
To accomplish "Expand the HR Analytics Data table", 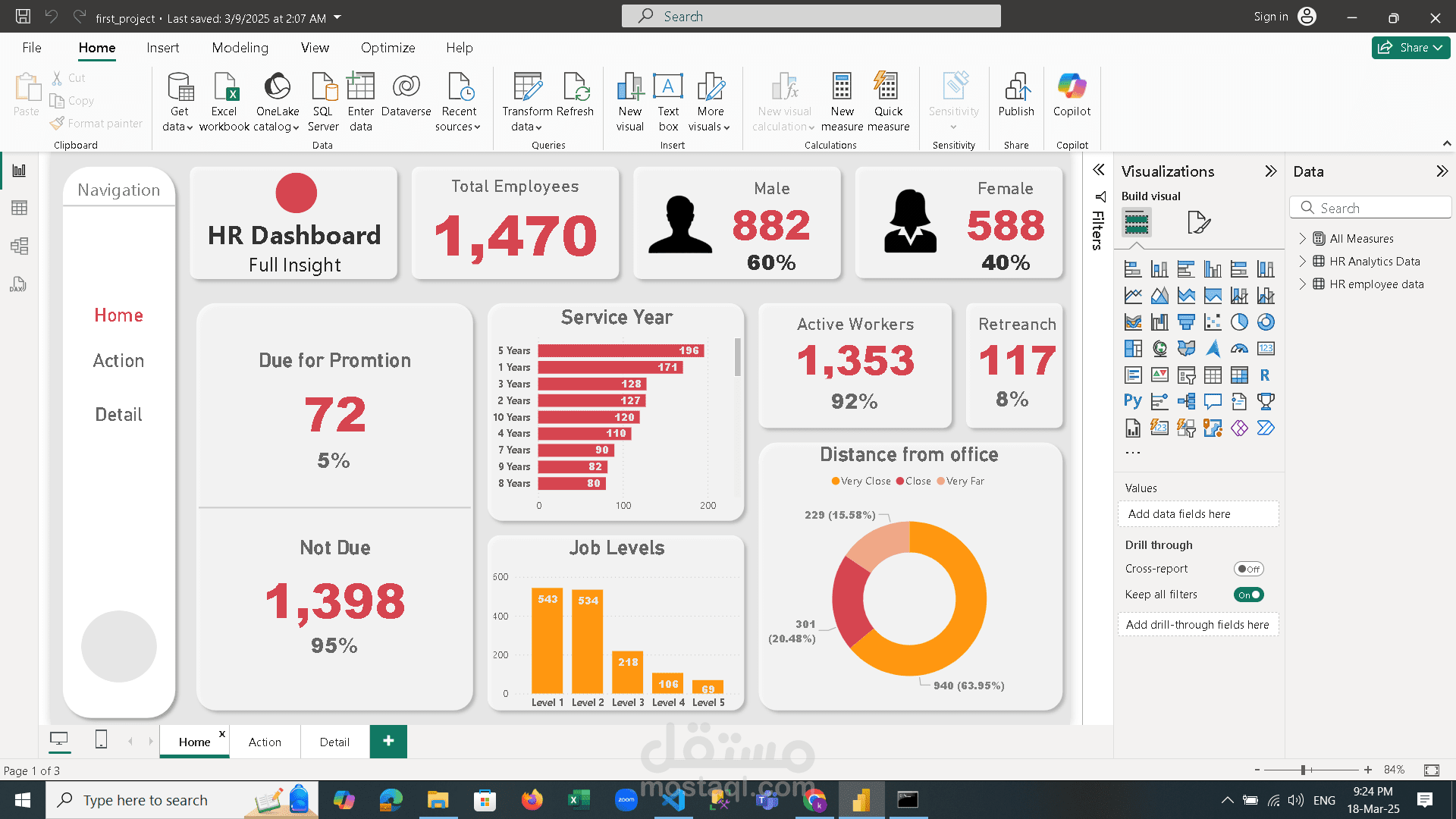I will tap(1304, 261).
